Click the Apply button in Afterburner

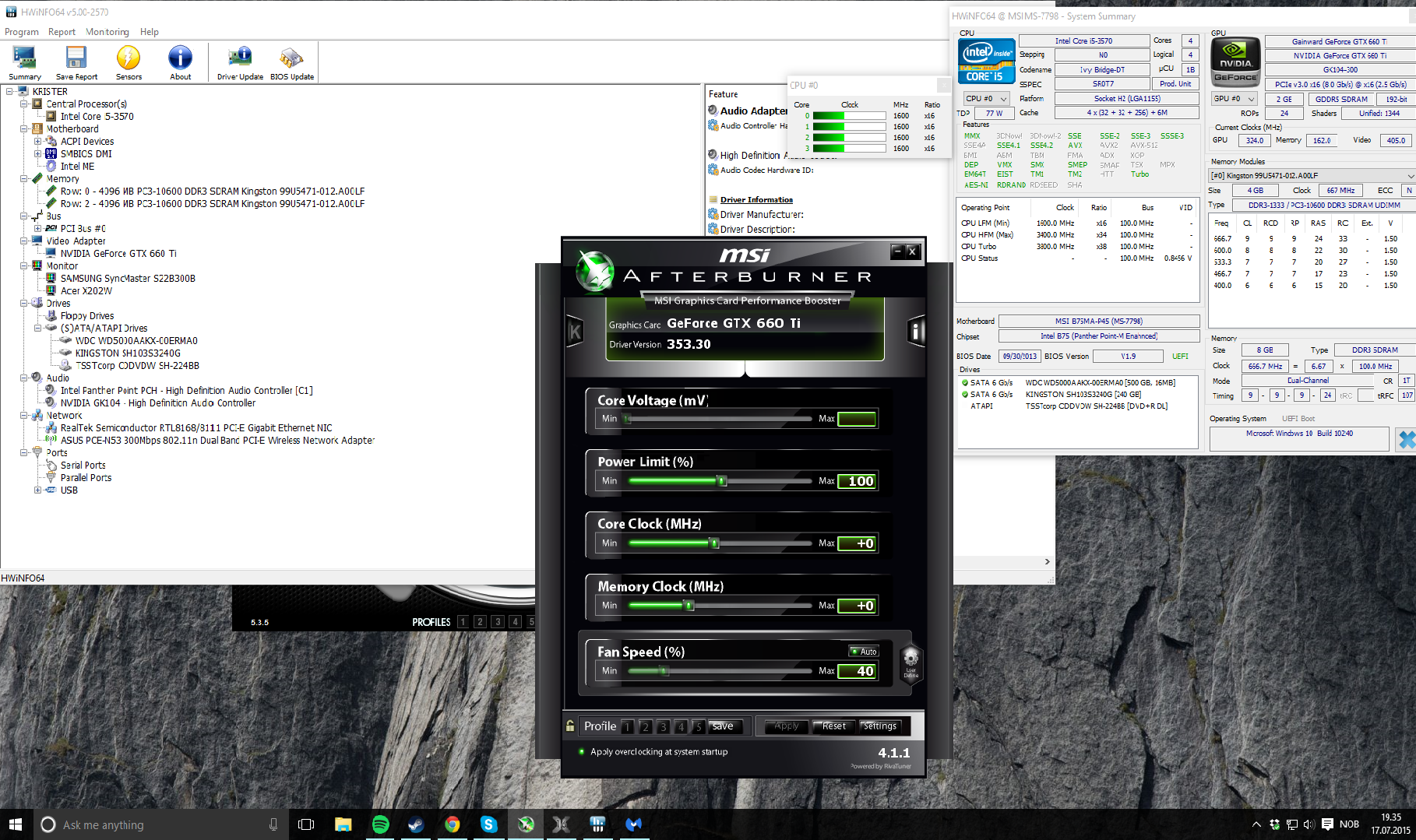[x=787, y=726]
